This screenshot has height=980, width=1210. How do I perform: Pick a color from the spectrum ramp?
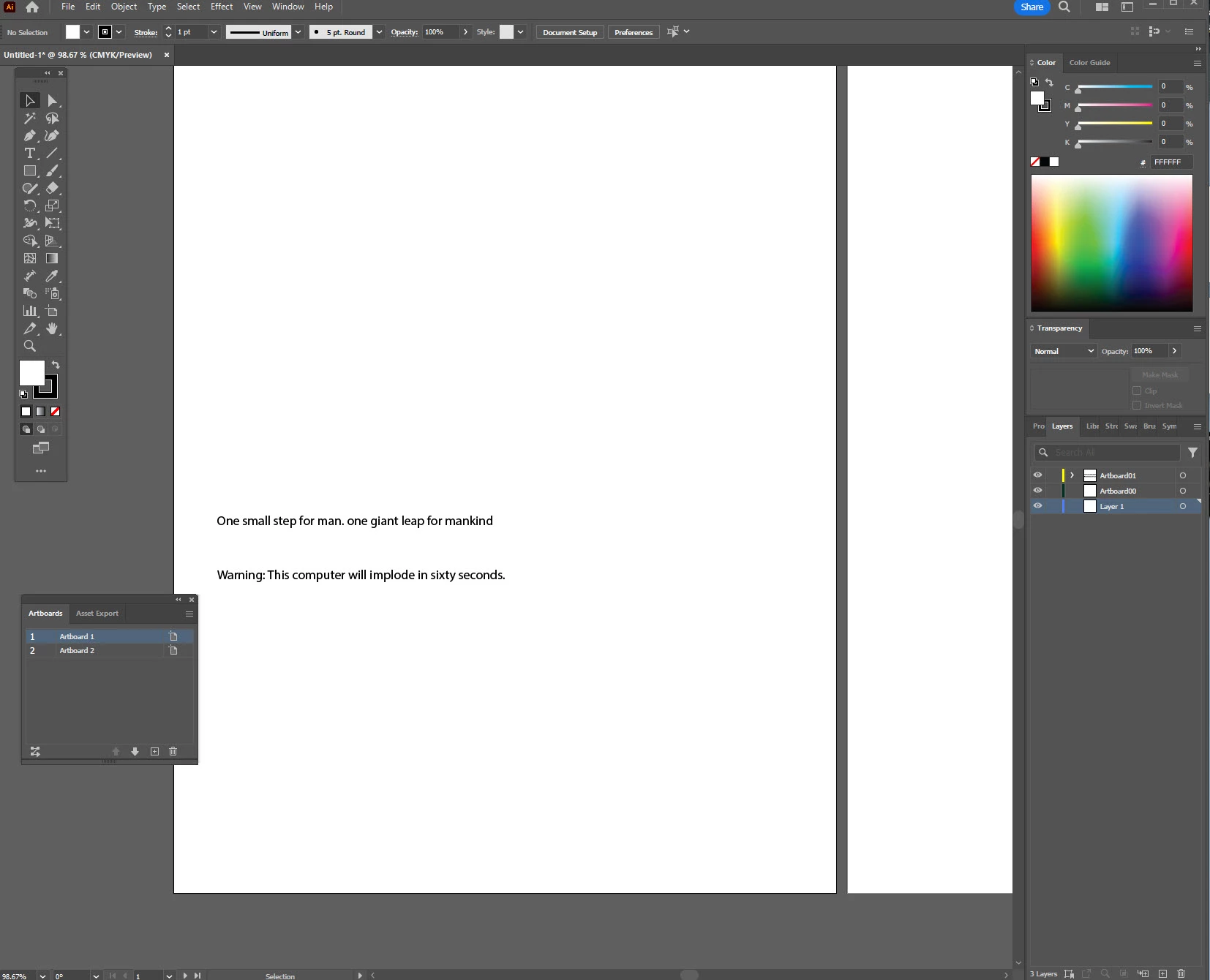pyautogui.click(x=1112, y=243)
